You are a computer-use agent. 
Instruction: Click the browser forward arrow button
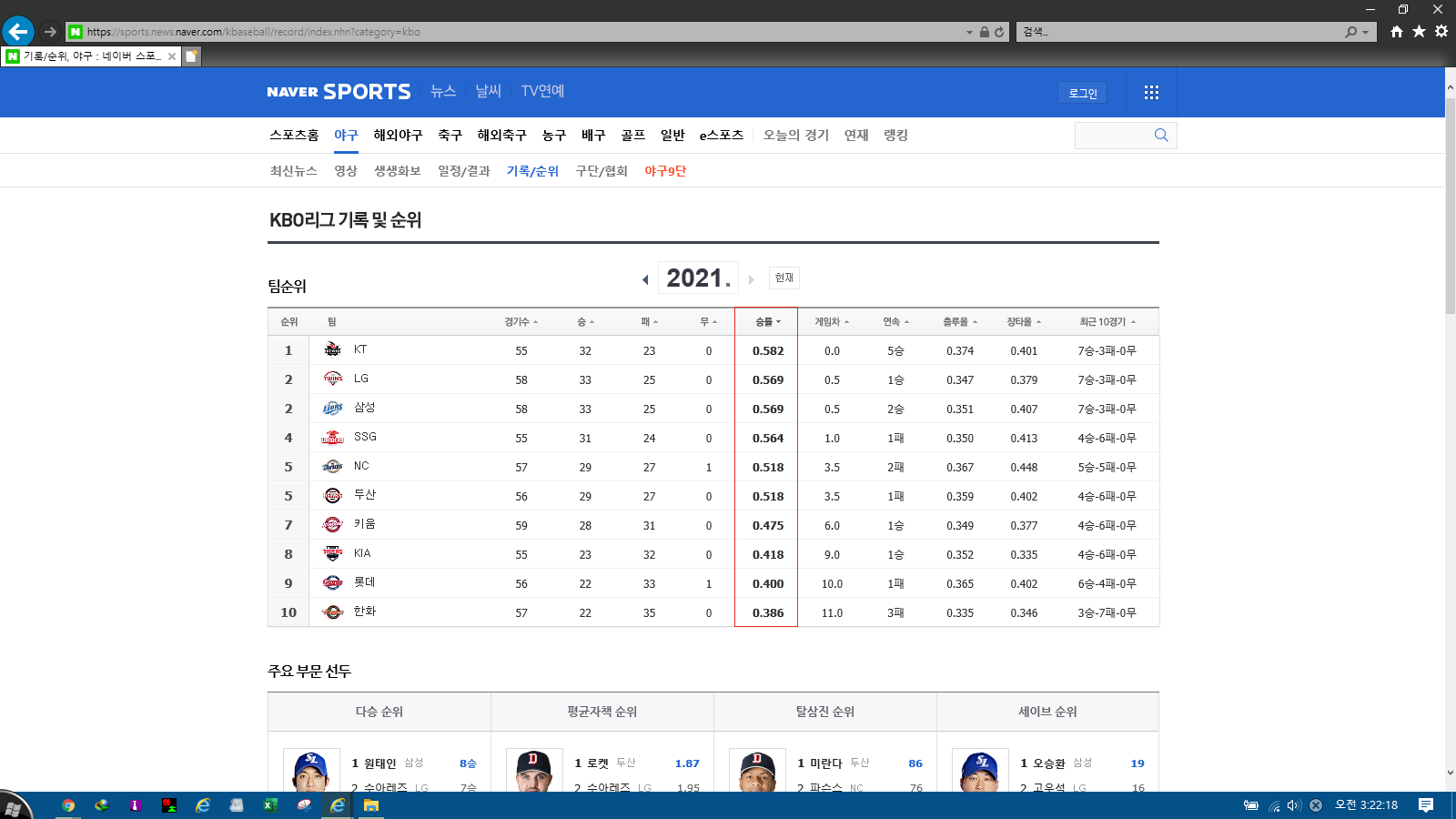click(50, 32)
